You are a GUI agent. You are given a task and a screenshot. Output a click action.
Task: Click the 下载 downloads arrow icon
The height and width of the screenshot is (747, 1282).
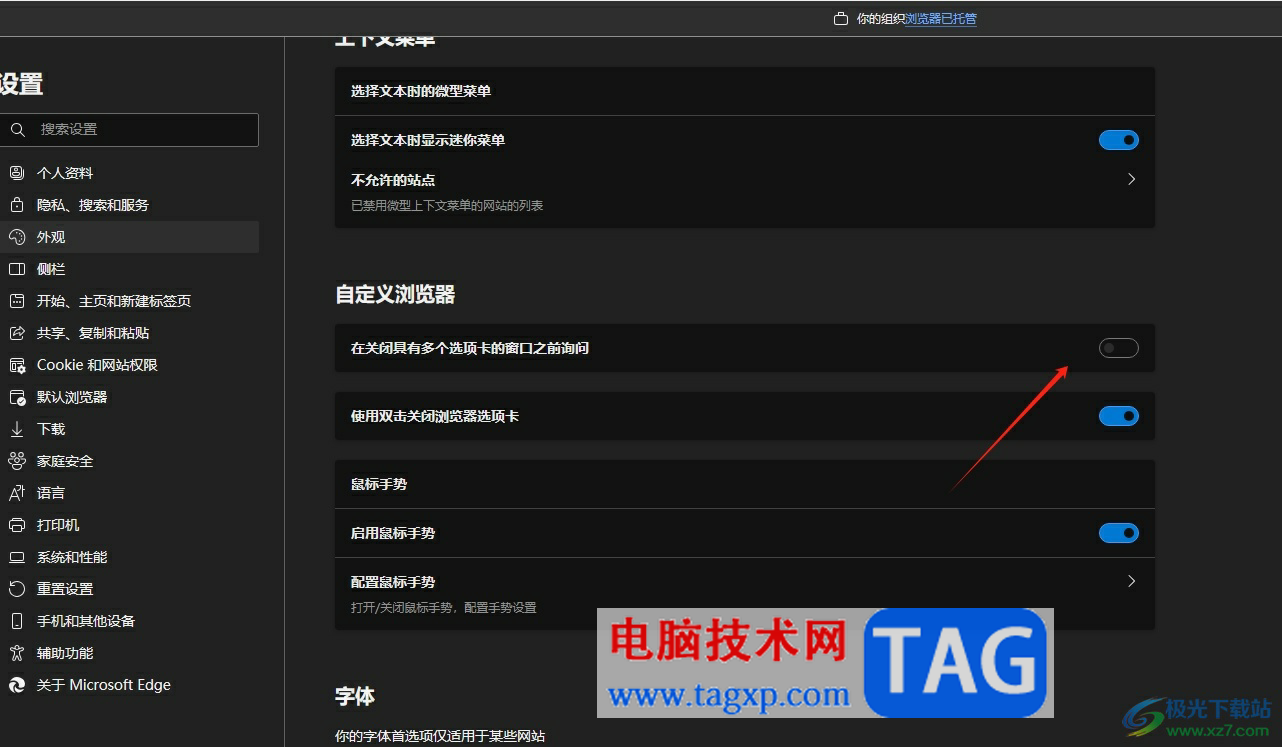point(17,428)
